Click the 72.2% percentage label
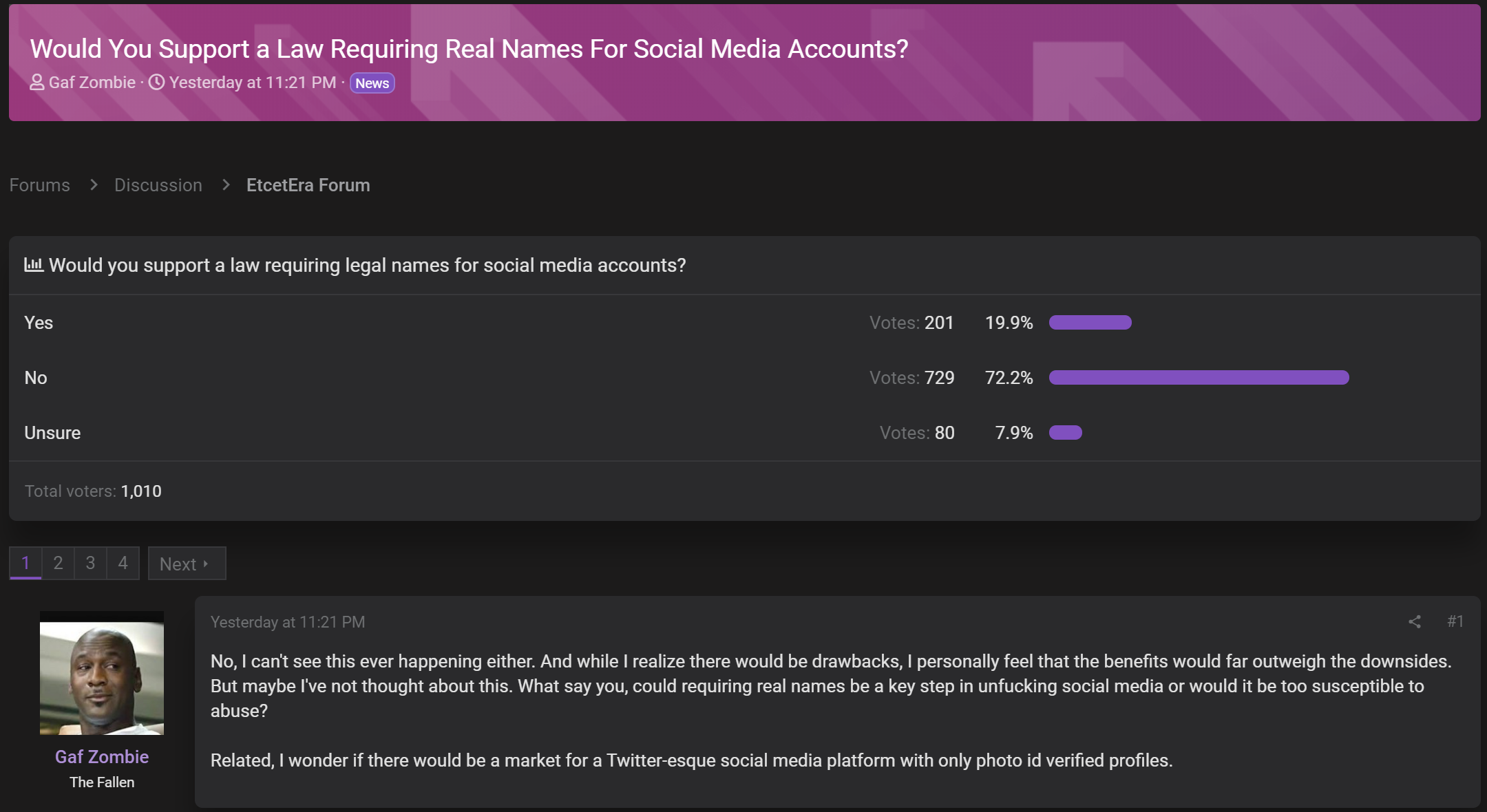The height and width of the screenshot is (812, 1487). pos(1009,378)
